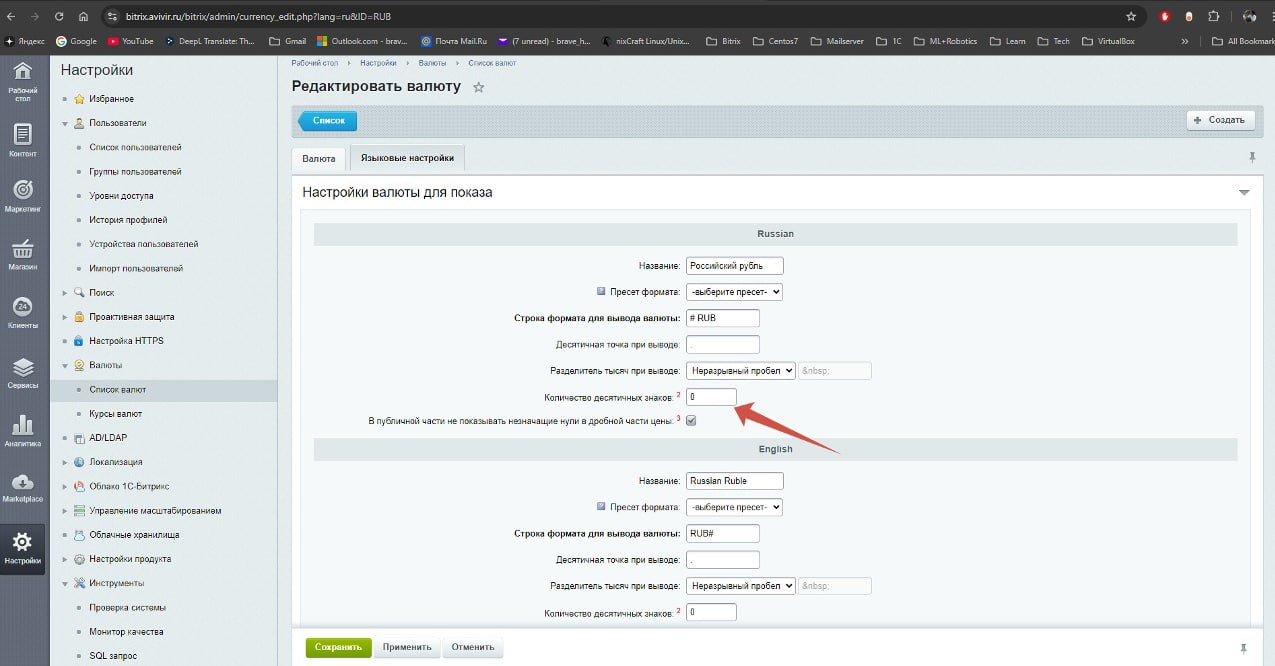Expand the Поиск tree node
The height and width of the screenshot is (666, 1275).
click(x=66, y=293)
